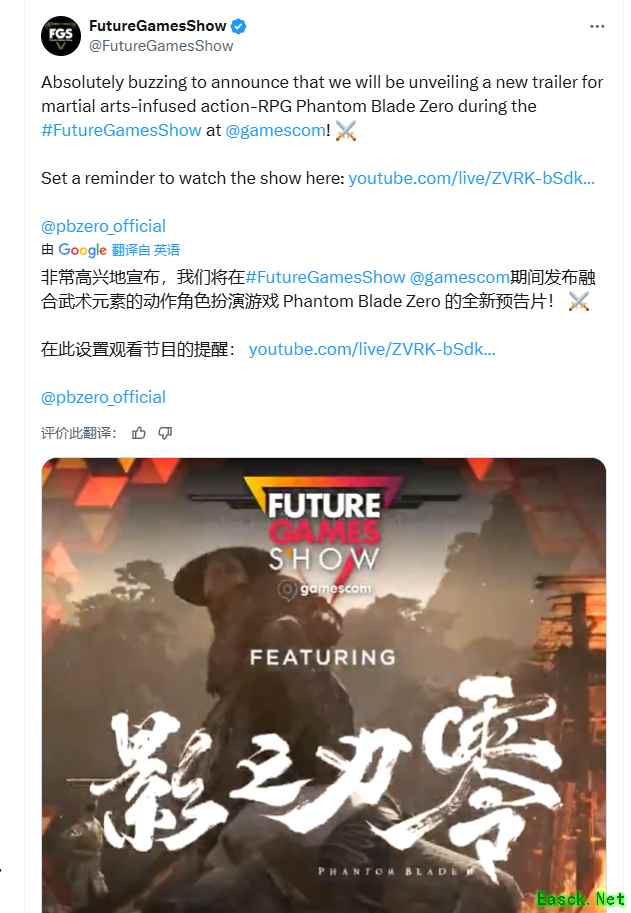Click the 翻译自 英语 translation source link
Viewport: 631px width, 913px height.
click(146, 250)
